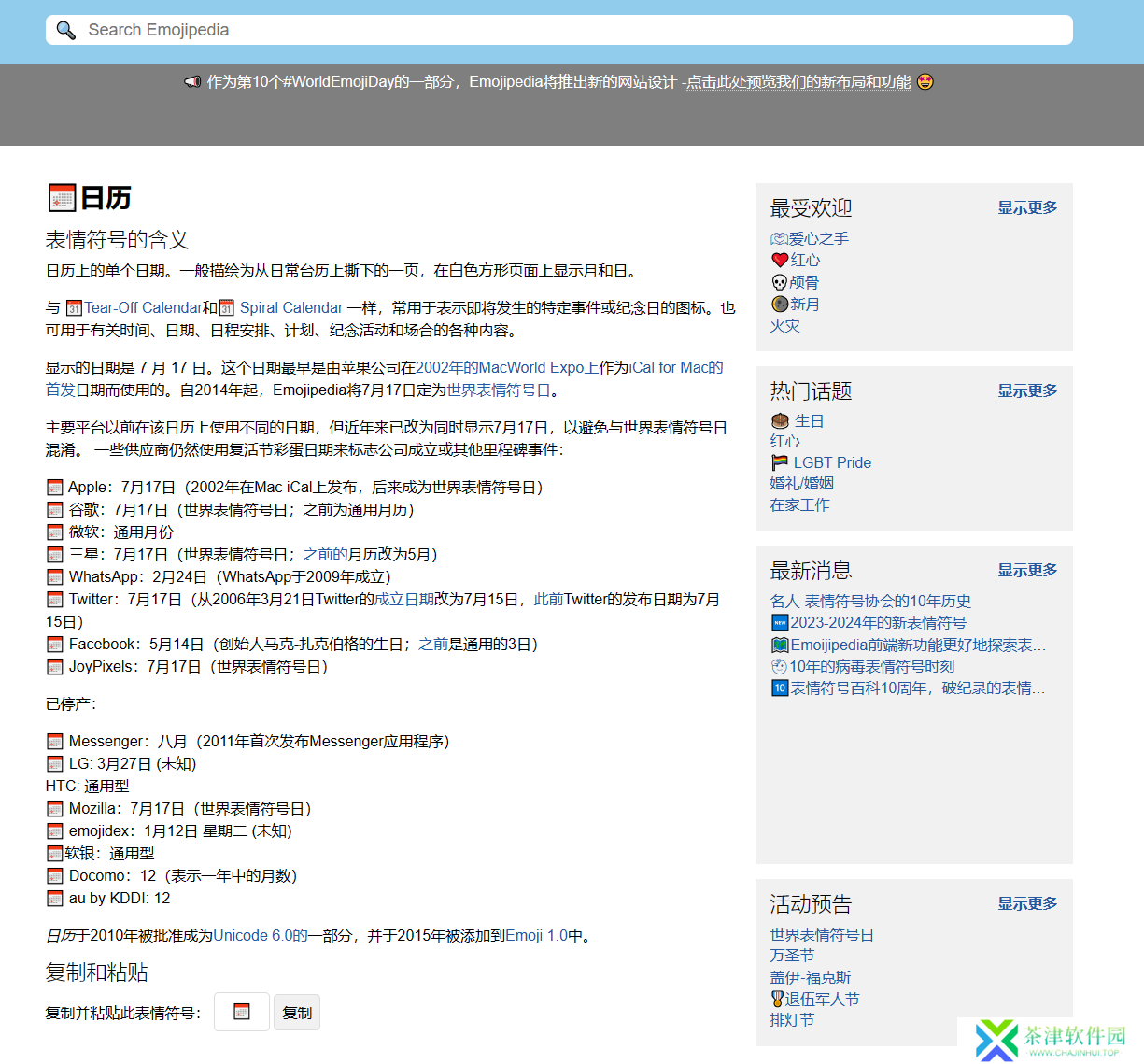Click the calendar icon beside Apple row

pos(55,488)
